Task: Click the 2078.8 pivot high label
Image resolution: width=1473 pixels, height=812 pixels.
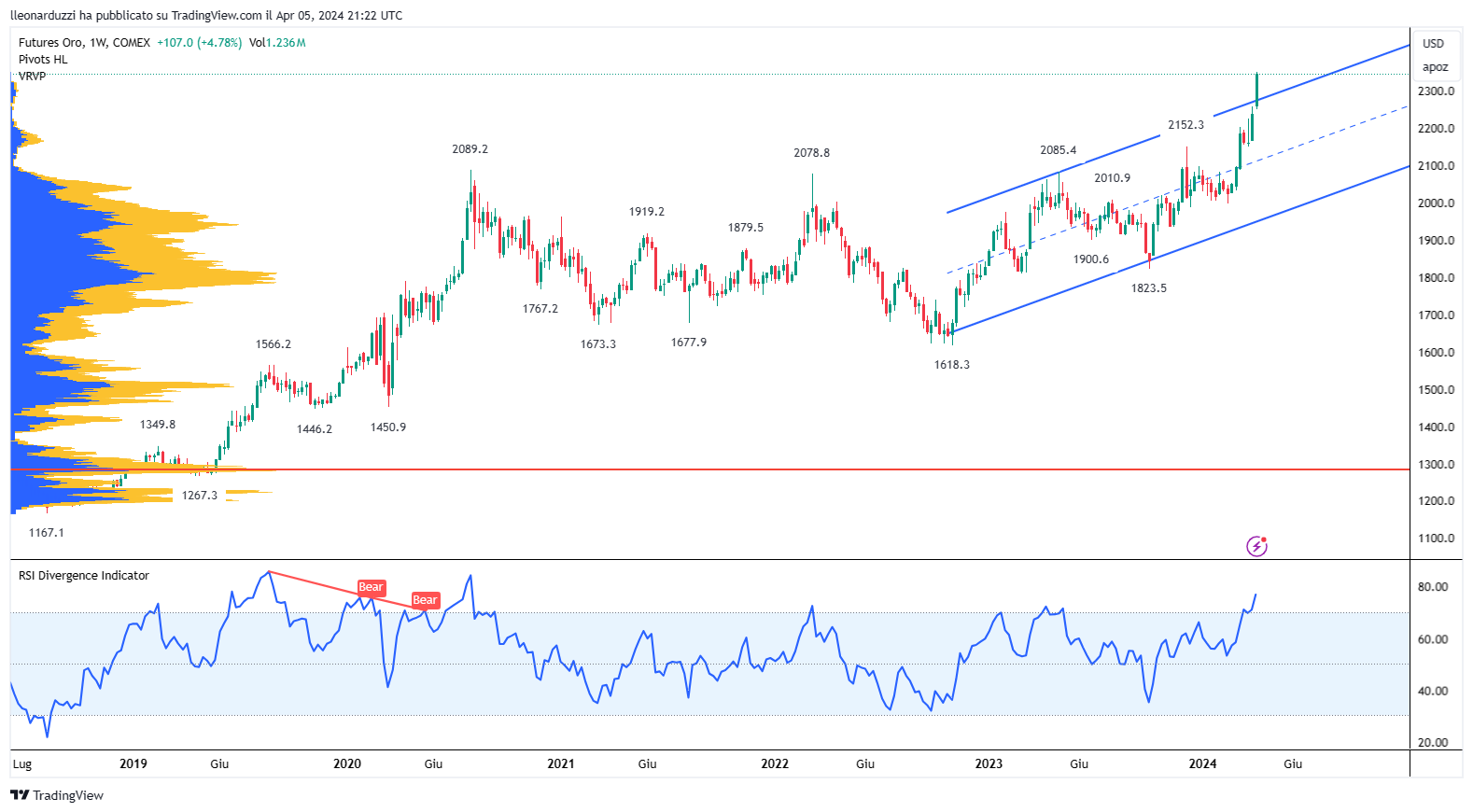Action: (811, 153)
